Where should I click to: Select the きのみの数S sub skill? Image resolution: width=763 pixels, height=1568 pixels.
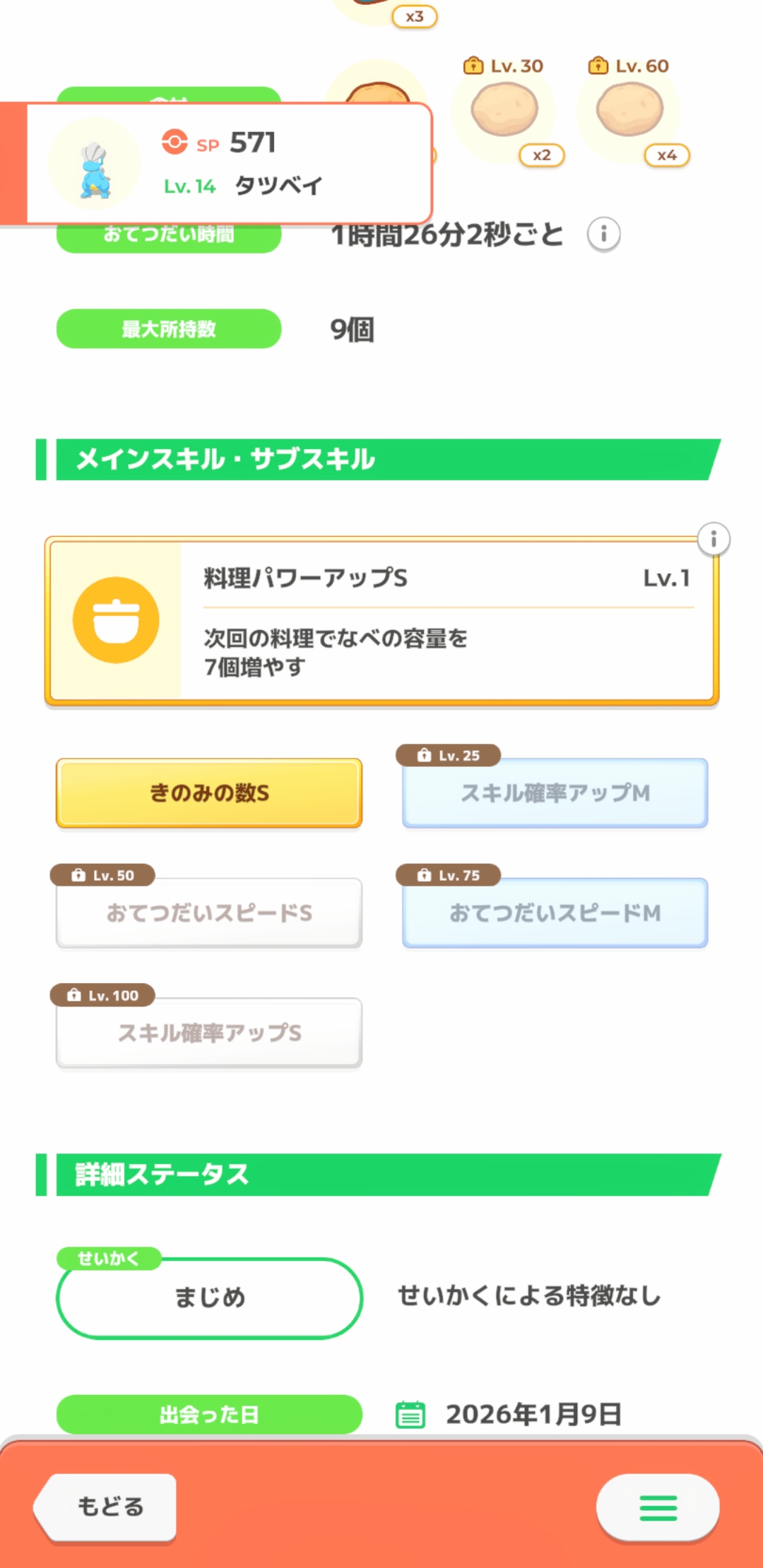(x=209, y=793)
